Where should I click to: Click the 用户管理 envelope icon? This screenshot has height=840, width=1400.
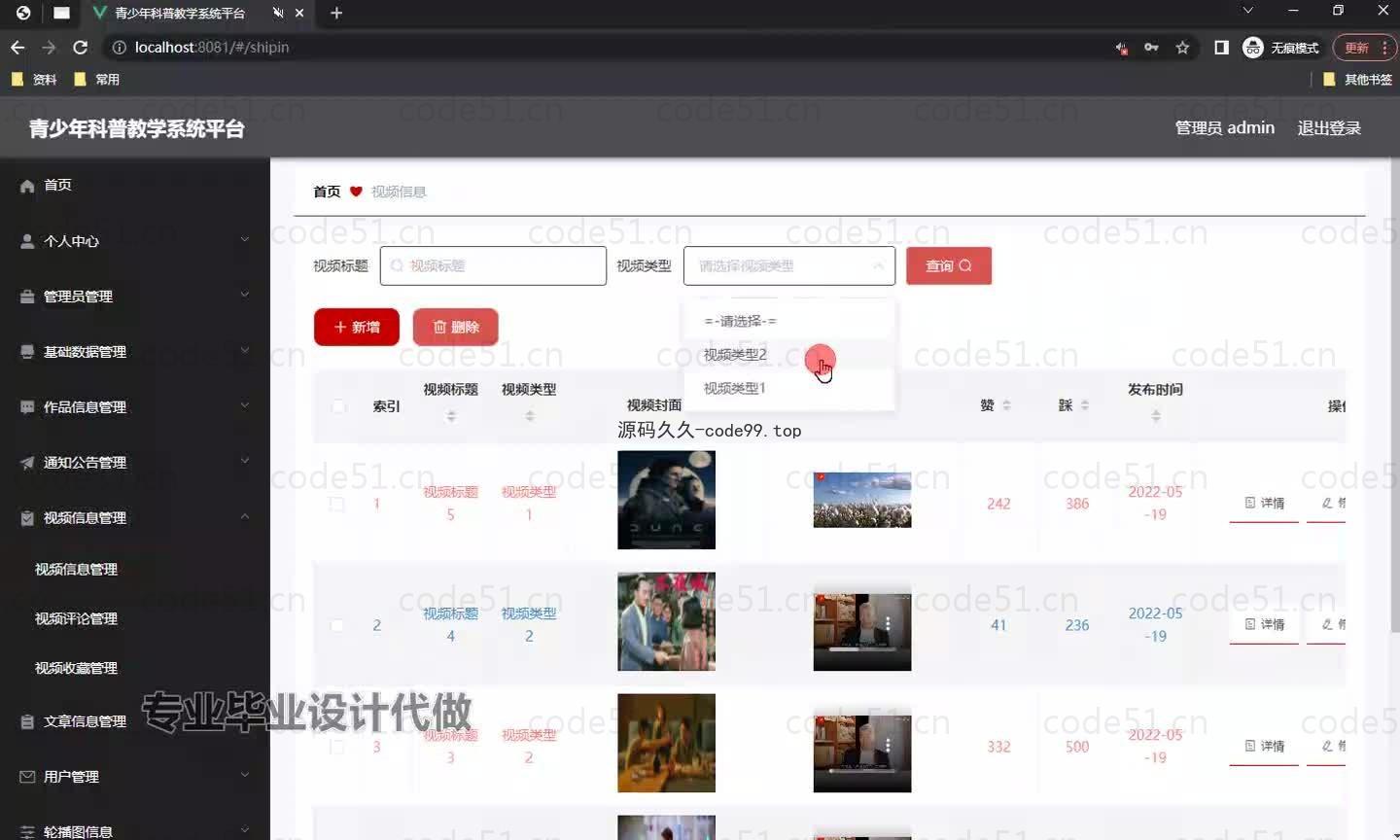point(27,777)
